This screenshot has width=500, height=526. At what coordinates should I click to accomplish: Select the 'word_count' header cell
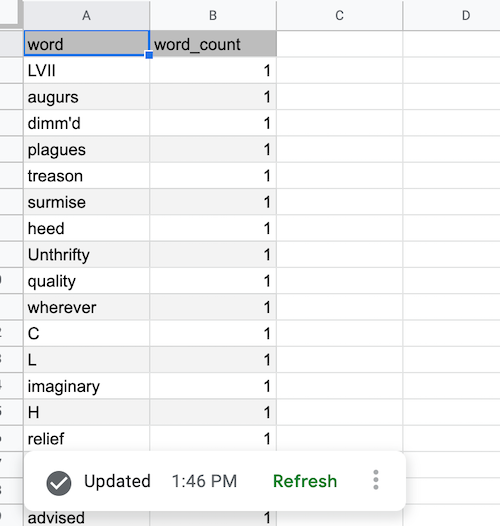(213, 44)
